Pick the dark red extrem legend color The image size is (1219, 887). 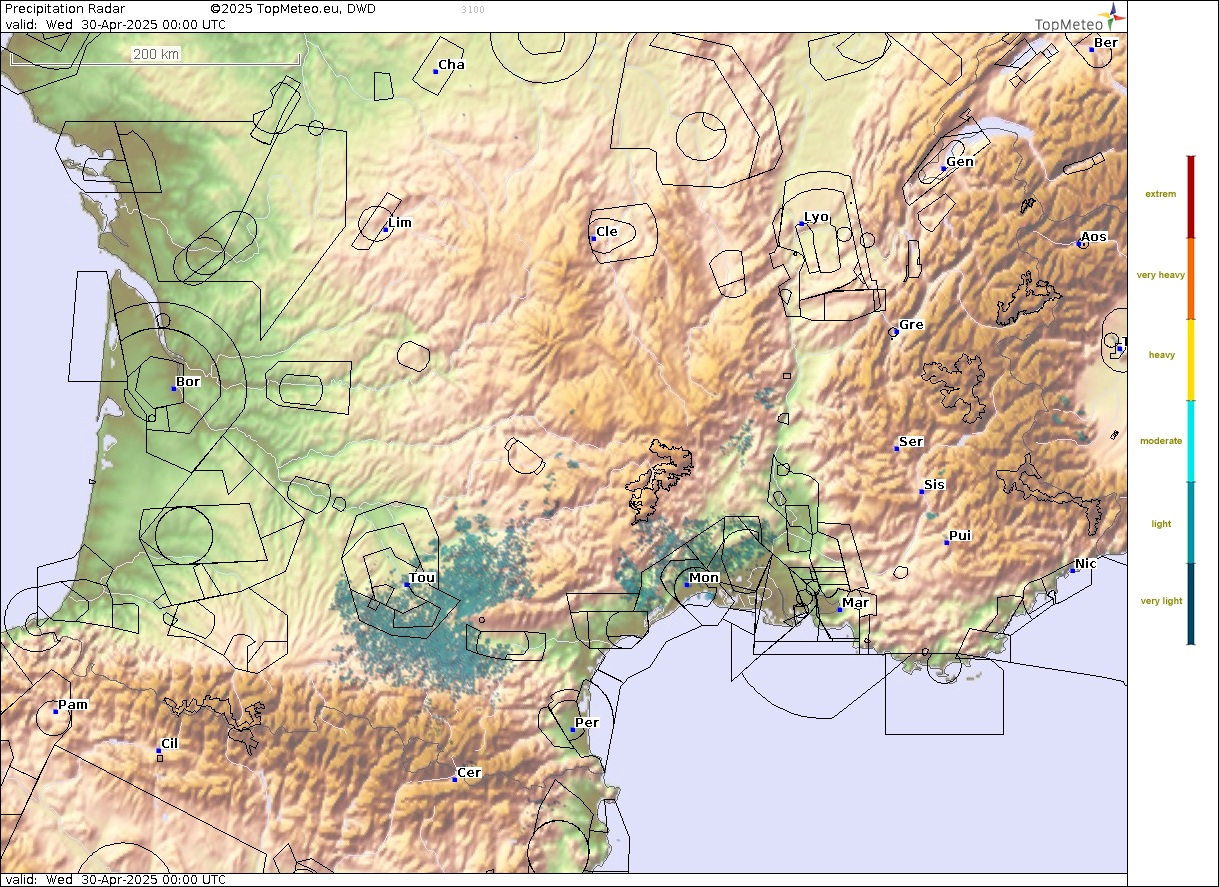point(1190,197)
